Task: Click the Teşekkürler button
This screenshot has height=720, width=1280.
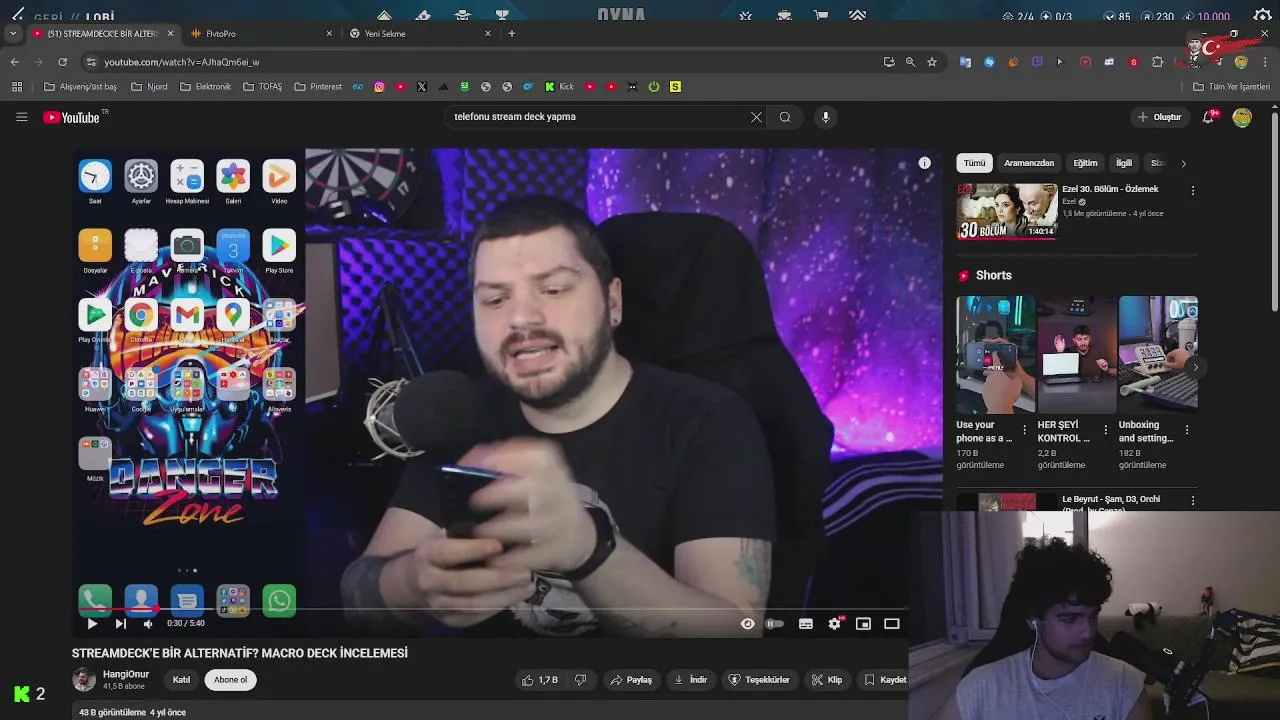Action: [x=759, y=680]
